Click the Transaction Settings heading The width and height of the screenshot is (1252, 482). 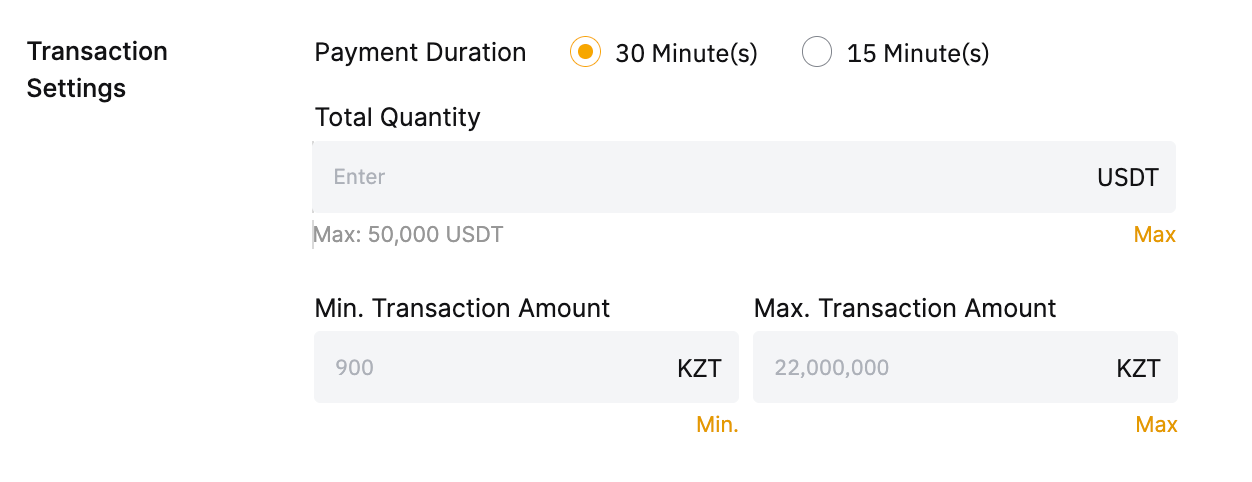(x=96, y=70)
